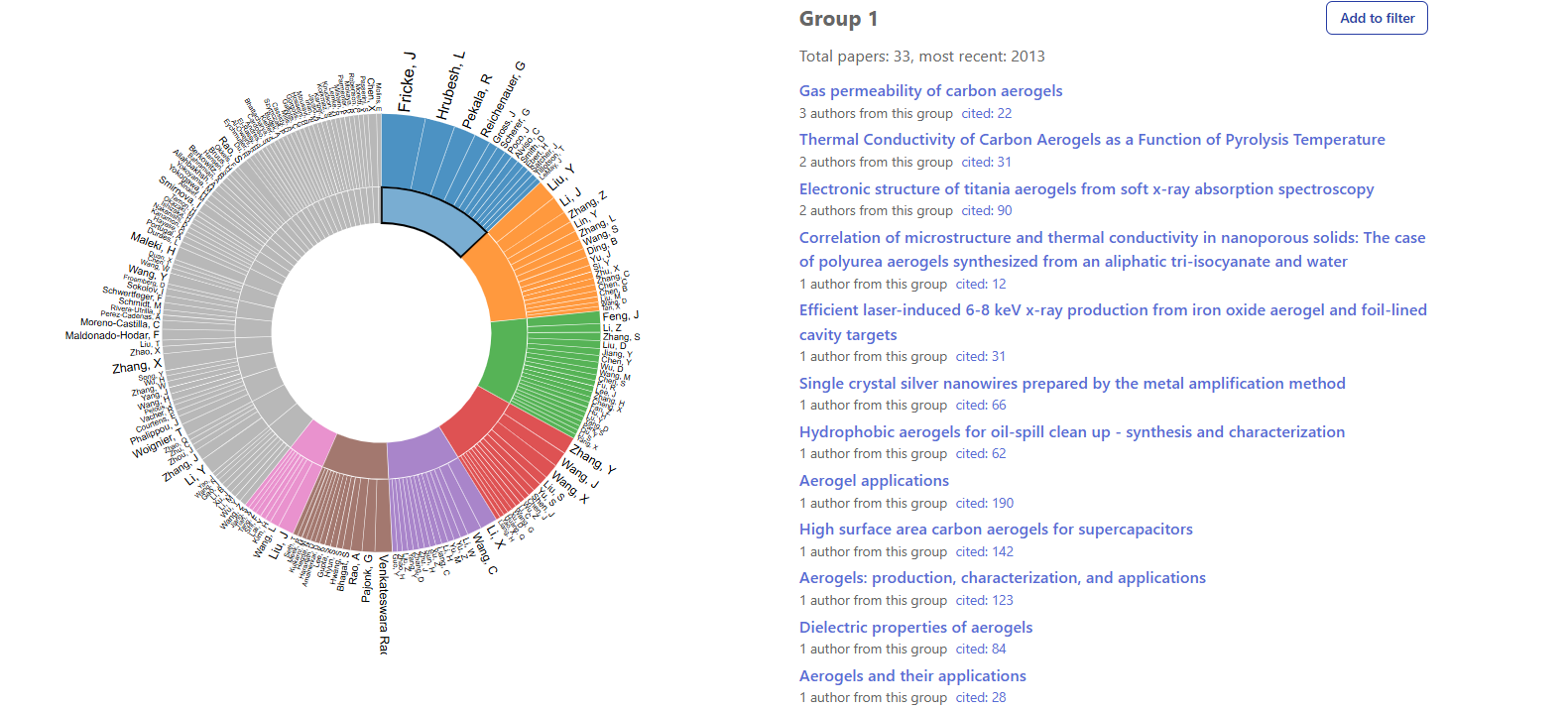Open the Single crystal silver nanowires paper
The height and width of the screenshot is (711, 1568).
[1072, 384]
